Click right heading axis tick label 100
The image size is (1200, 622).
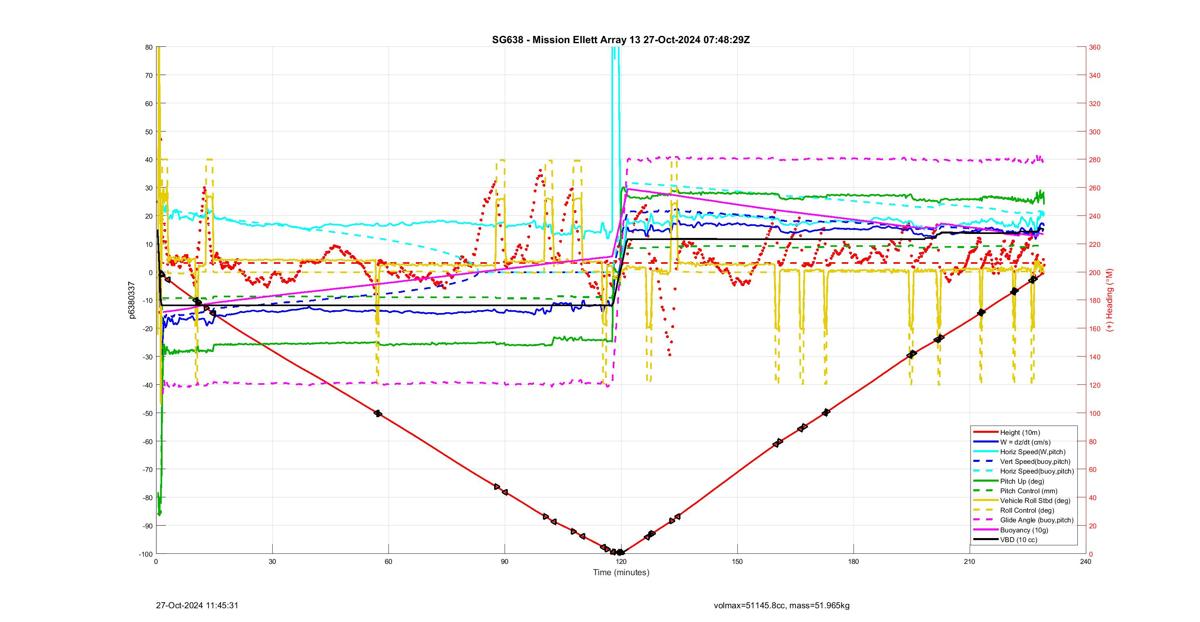pos(1095,413)
